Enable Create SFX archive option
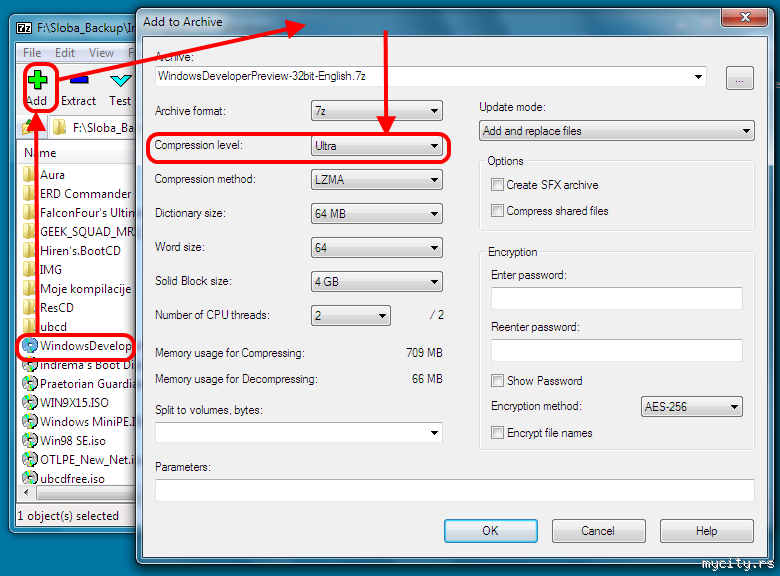 (x=497, y=185)
